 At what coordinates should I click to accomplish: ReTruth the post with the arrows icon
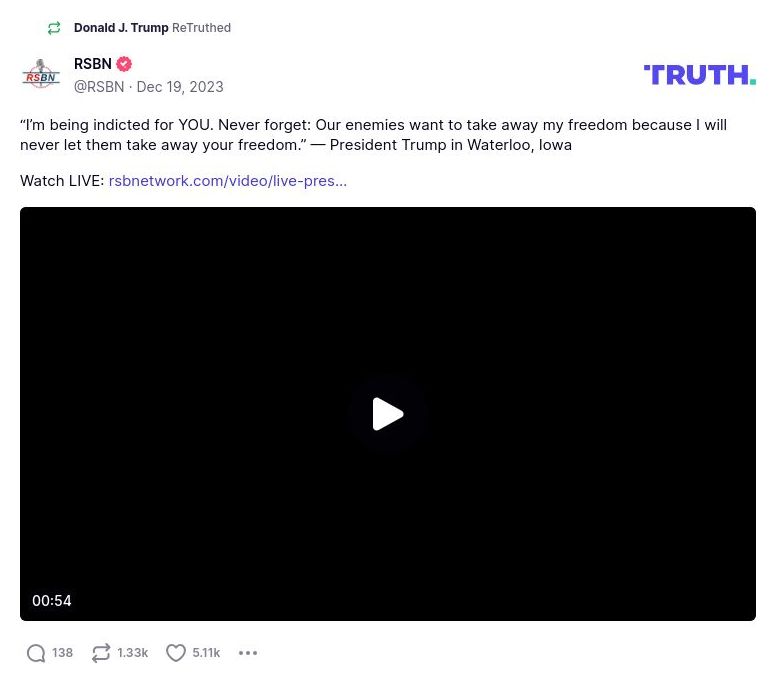click(x=101, y=653)
